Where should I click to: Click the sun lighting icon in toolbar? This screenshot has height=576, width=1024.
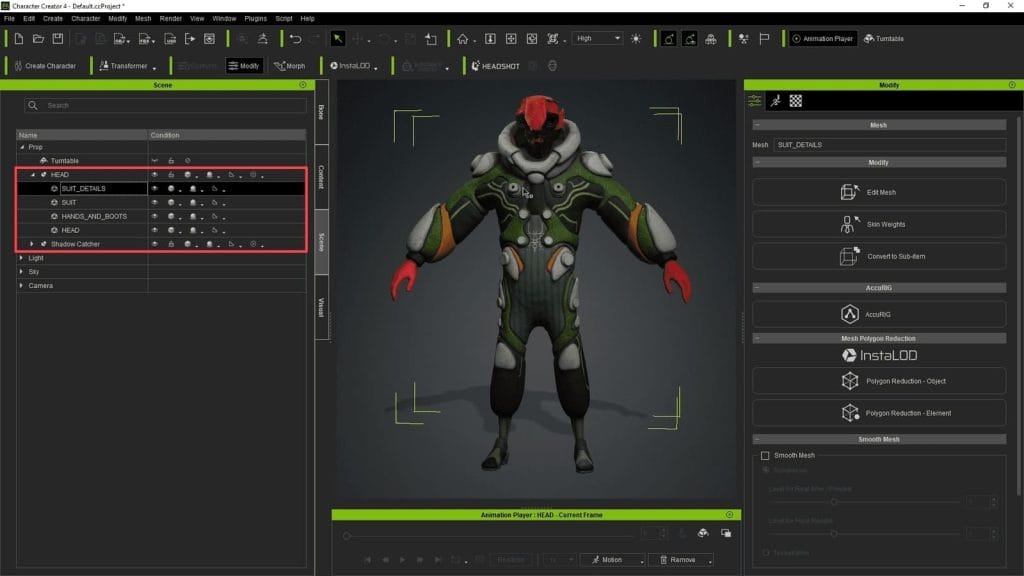[636, 39]
